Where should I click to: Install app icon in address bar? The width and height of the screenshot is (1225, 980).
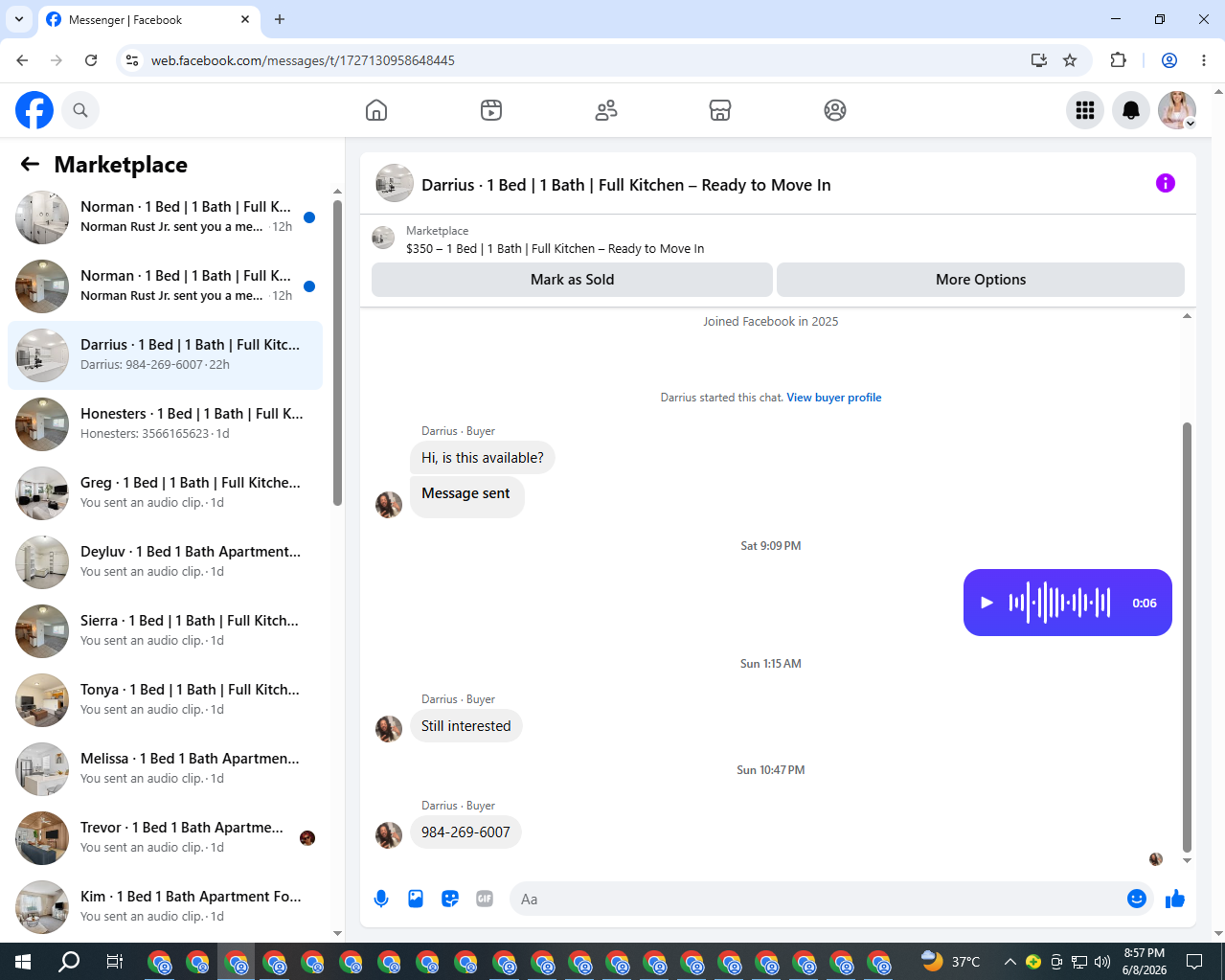click(1038, 60)
